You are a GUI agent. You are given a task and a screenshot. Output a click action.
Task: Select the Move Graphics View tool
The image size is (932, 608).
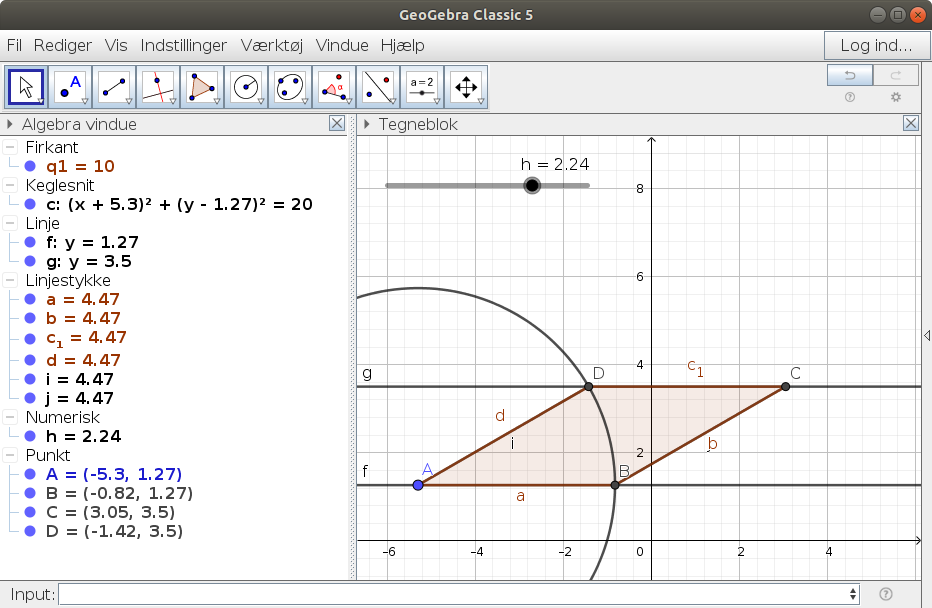pyautogui.click(x=466, y=87)
